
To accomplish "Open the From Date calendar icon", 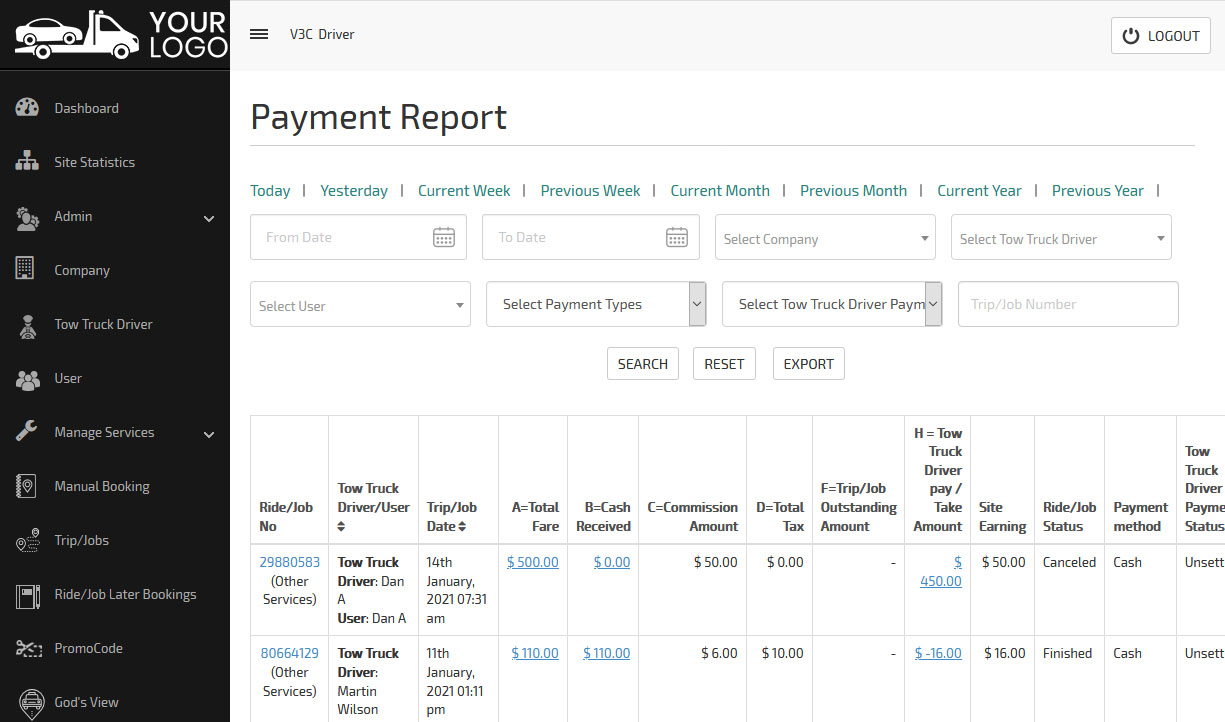I will pyautogui.click(x=444, y=237).
